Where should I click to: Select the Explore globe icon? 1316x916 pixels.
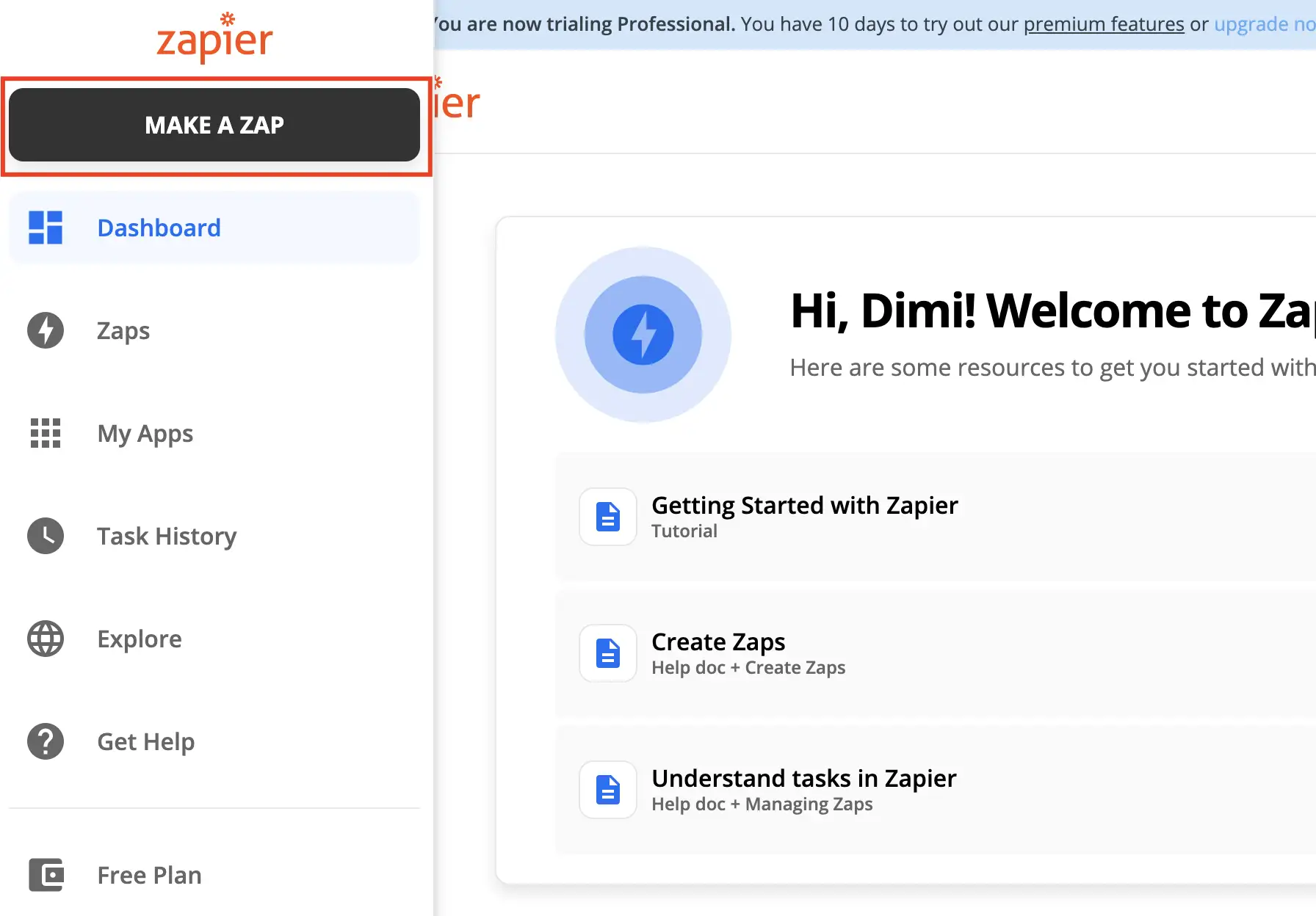click(x=46, y=639)
